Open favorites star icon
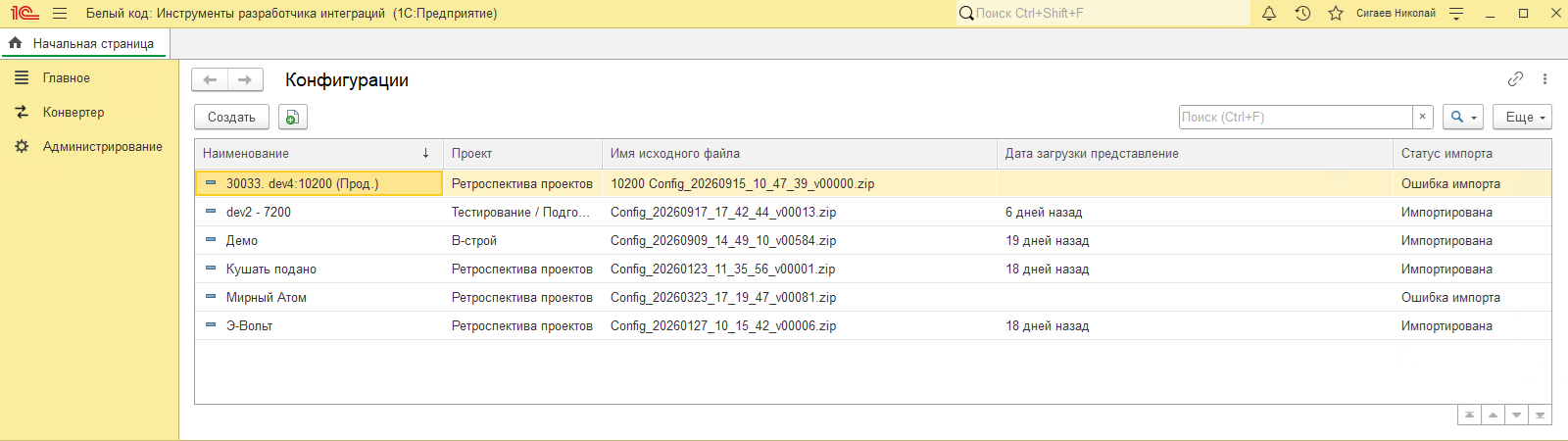This screenshot has width=1568, height=441. coord(1335,14)
